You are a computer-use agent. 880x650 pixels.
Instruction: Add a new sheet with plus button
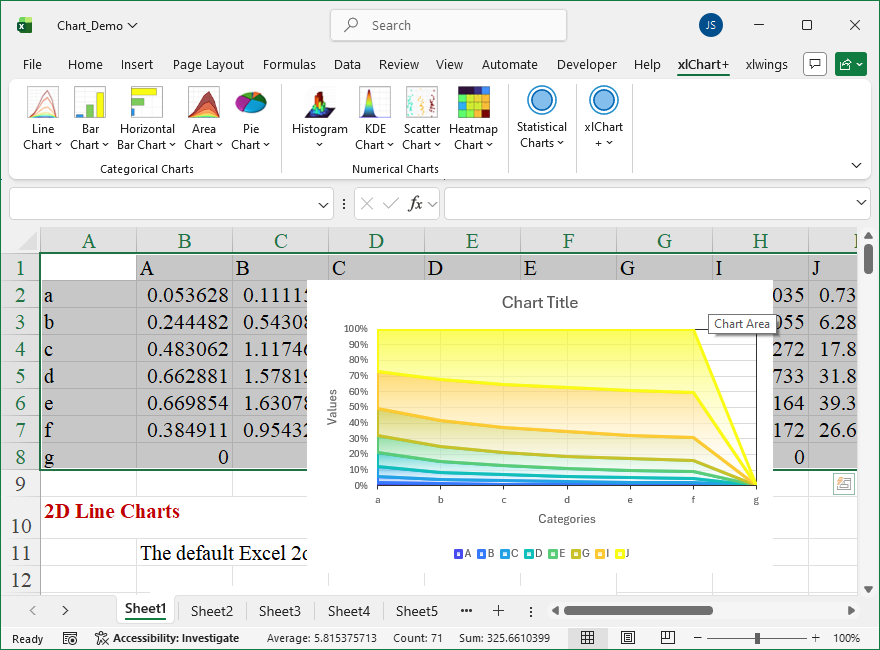click(498, 611)
